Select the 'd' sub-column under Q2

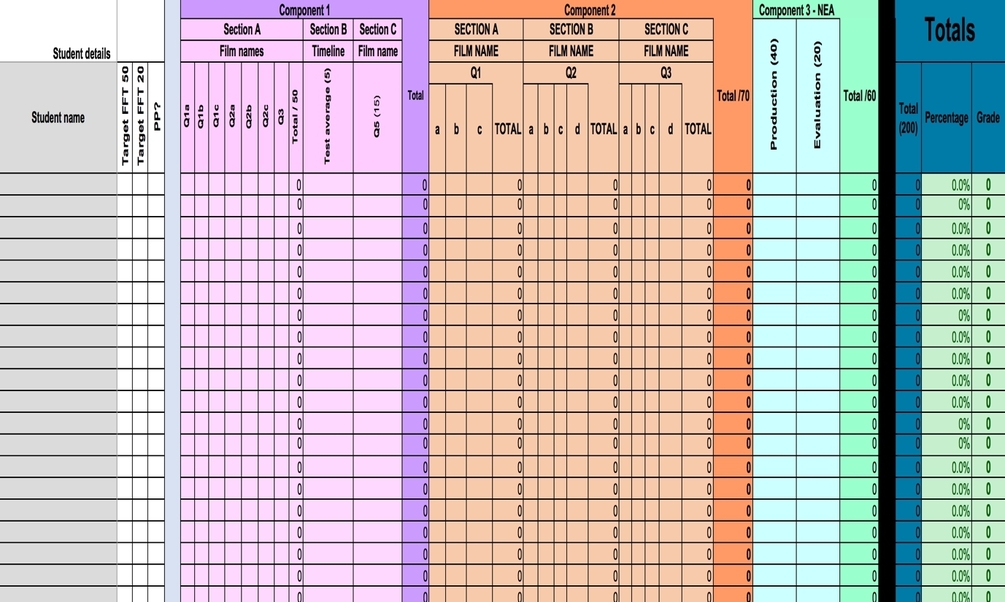pyautogui.click(x=577, y=129)
